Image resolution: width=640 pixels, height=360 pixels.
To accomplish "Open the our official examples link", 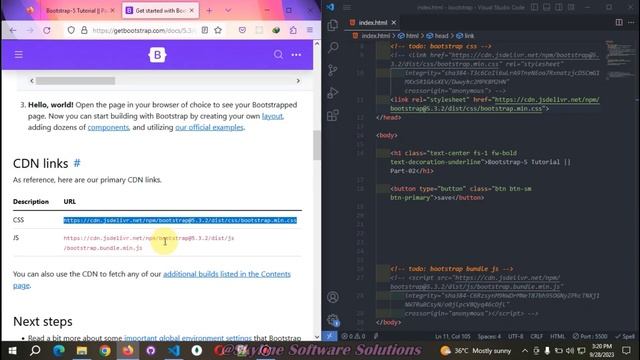I will (x=209, y=127).
